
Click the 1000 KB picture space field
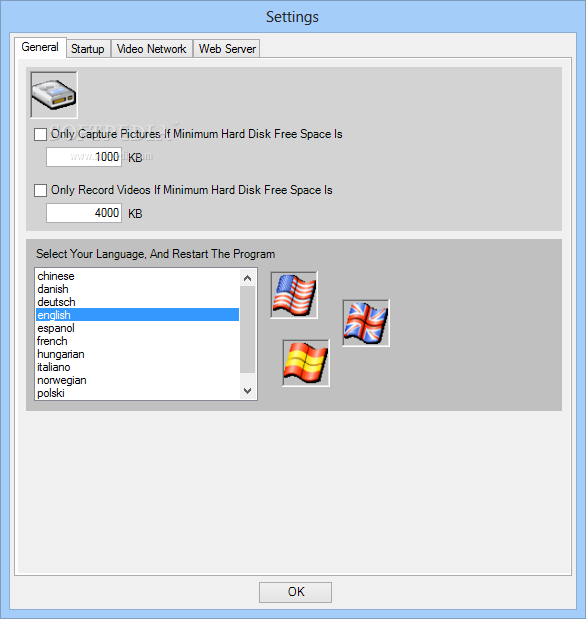(x=84, y=157)
